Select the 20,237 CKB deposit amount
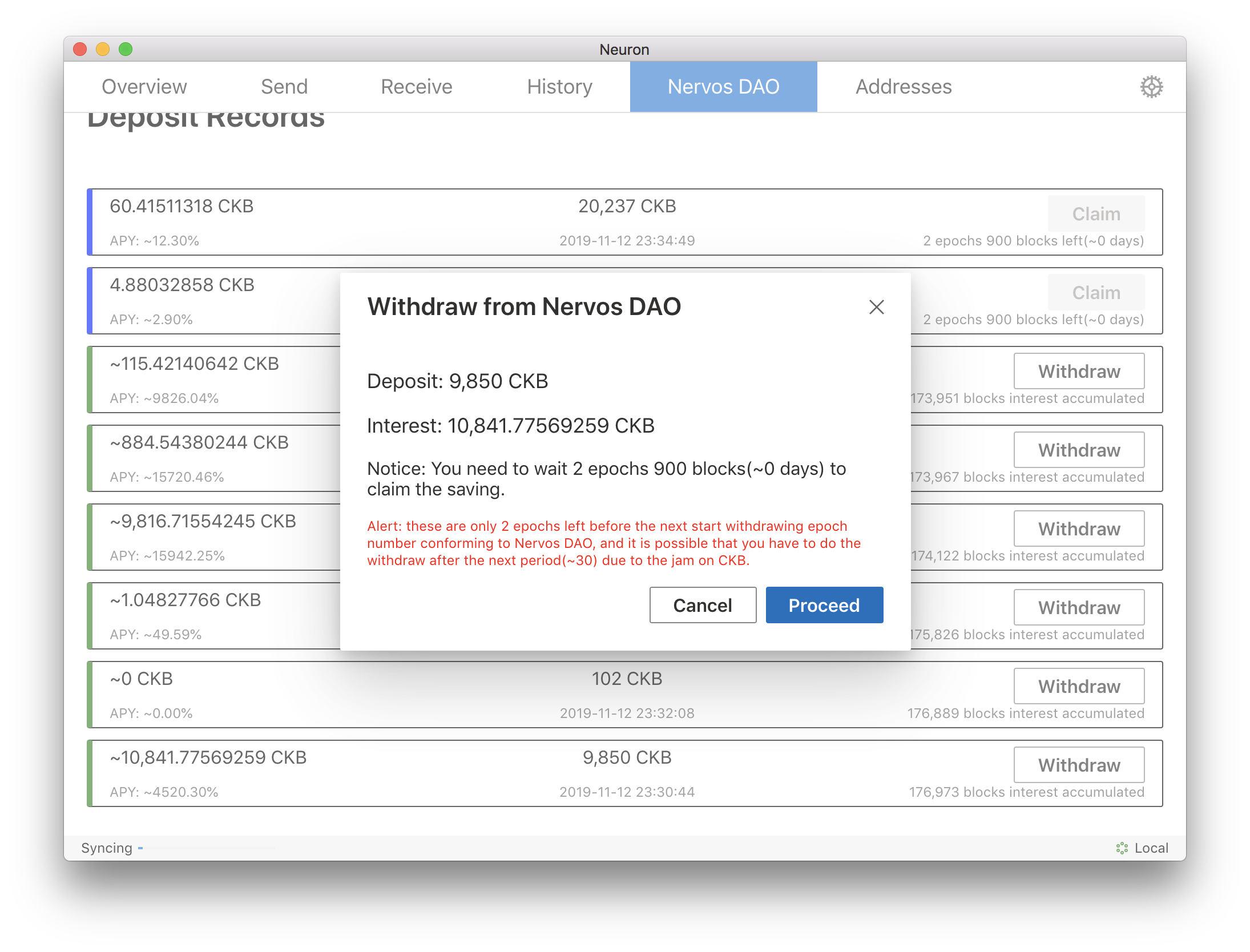The width and height of the screenshot is (1250, 952). point(627,206)
